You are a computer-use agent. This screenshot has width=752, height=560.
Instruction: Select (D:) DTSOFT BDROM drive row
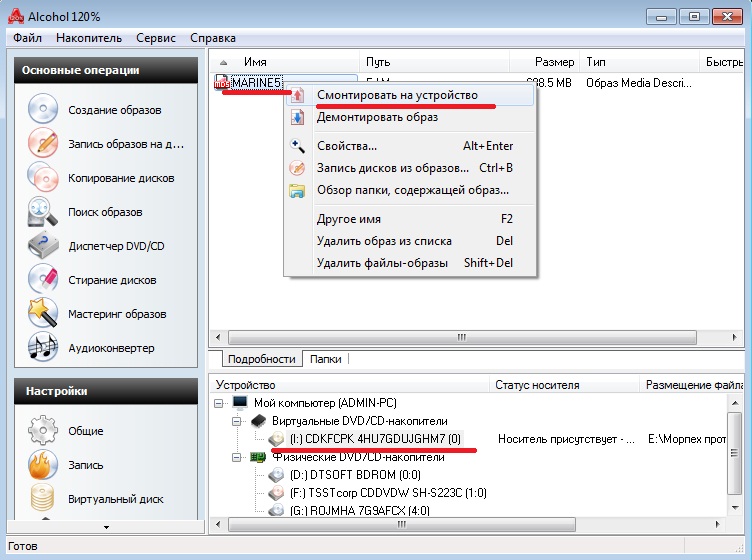coord(355,475)
